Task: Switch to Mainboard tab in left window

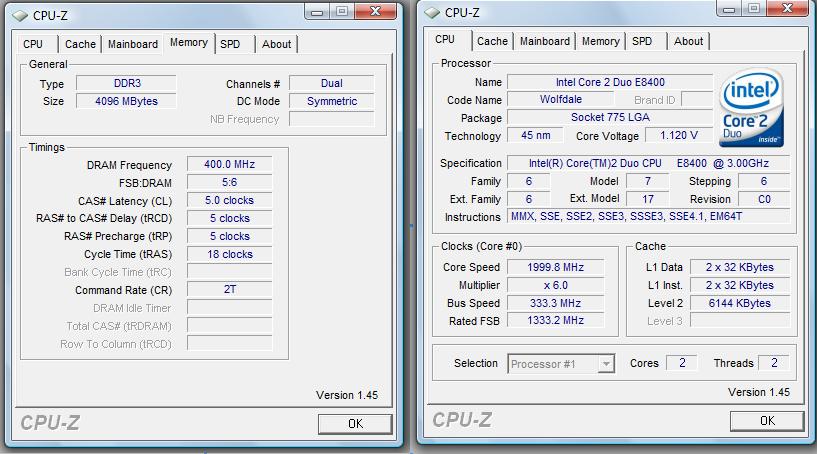Action: tap(133, 44)
